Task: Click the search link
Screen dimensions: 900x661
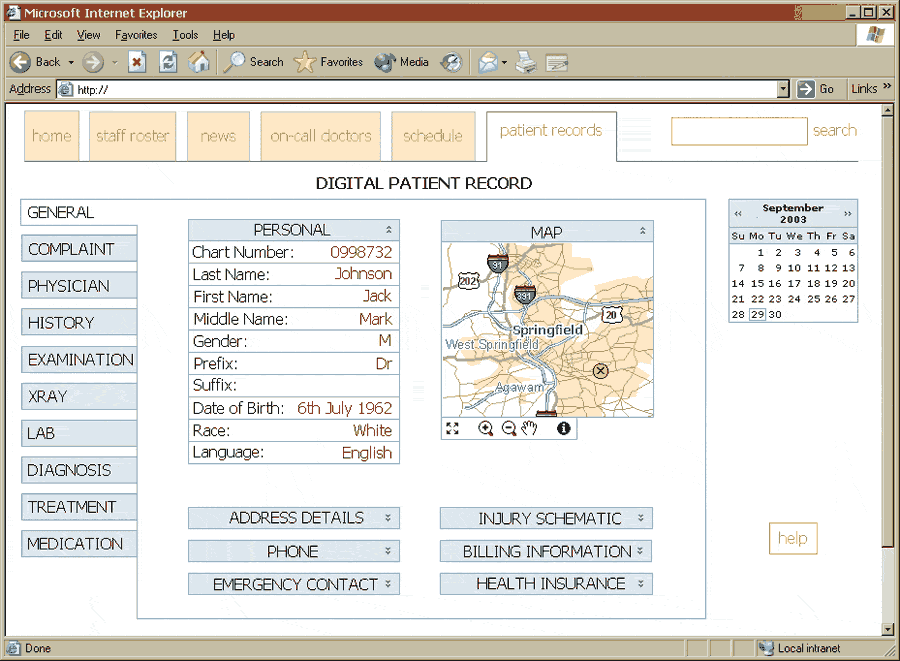Action: click(x=834, y=130)
